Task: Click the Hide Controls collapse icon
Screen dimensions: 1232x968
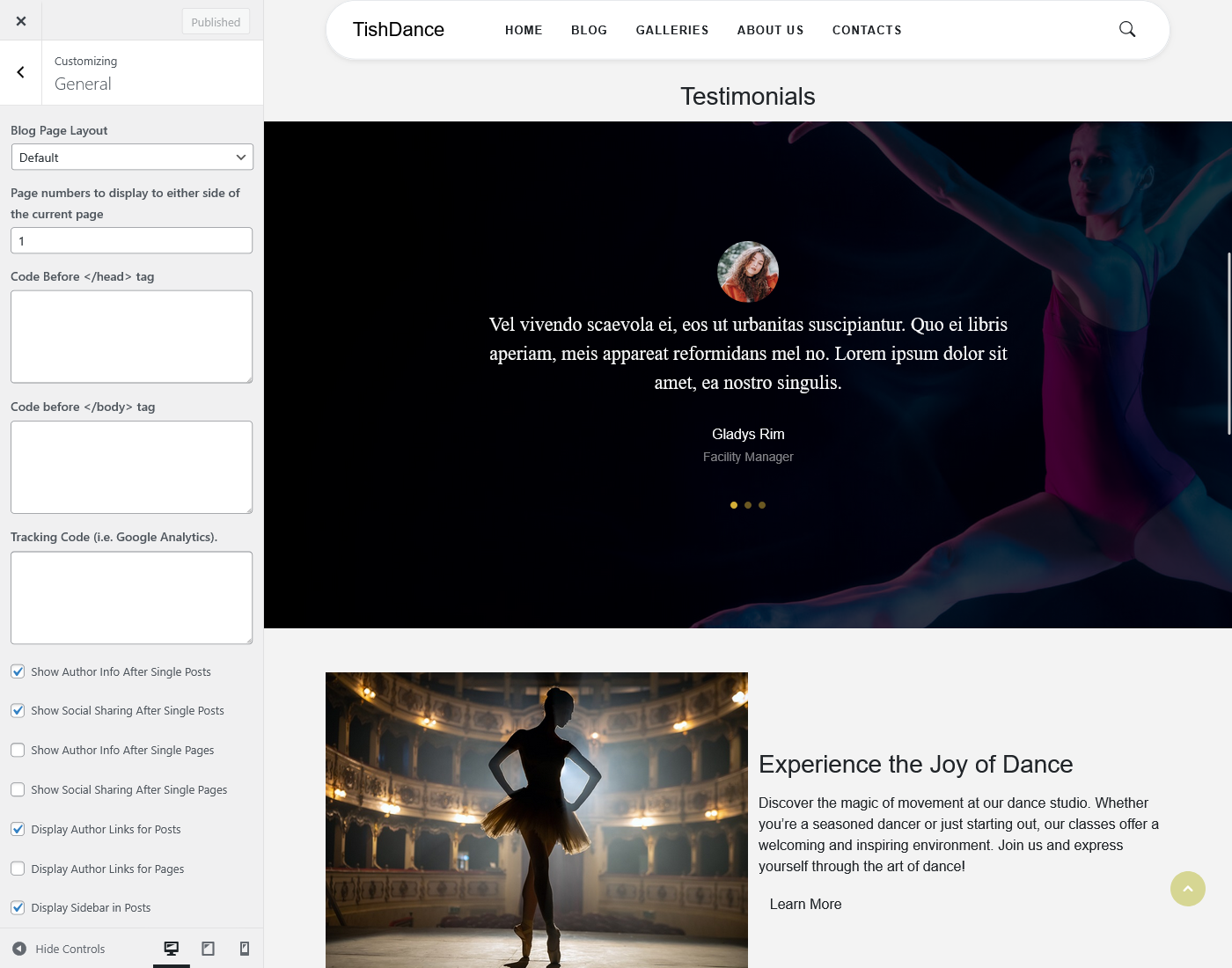Action: [19, 949]
